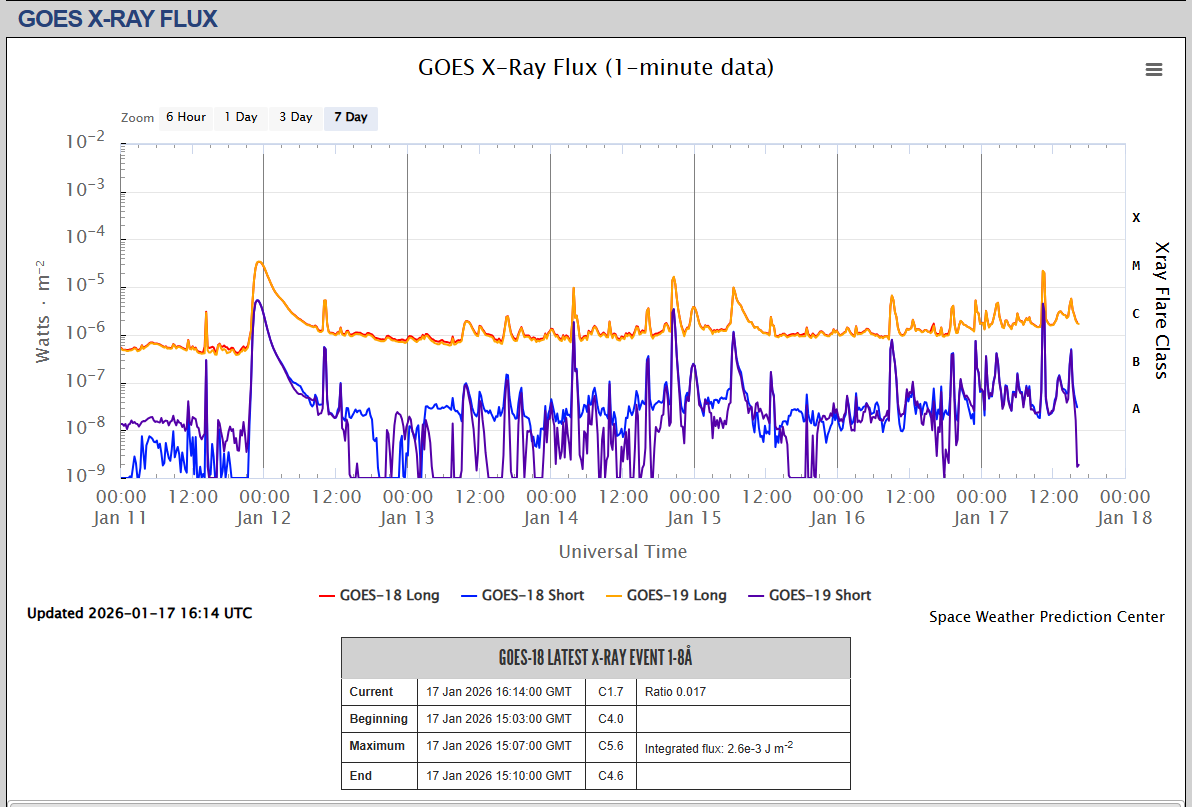The width and height of the screenshot is (1192, 807).
Task: Click the Jan 15 date axis label
Action: coord(694,518)
